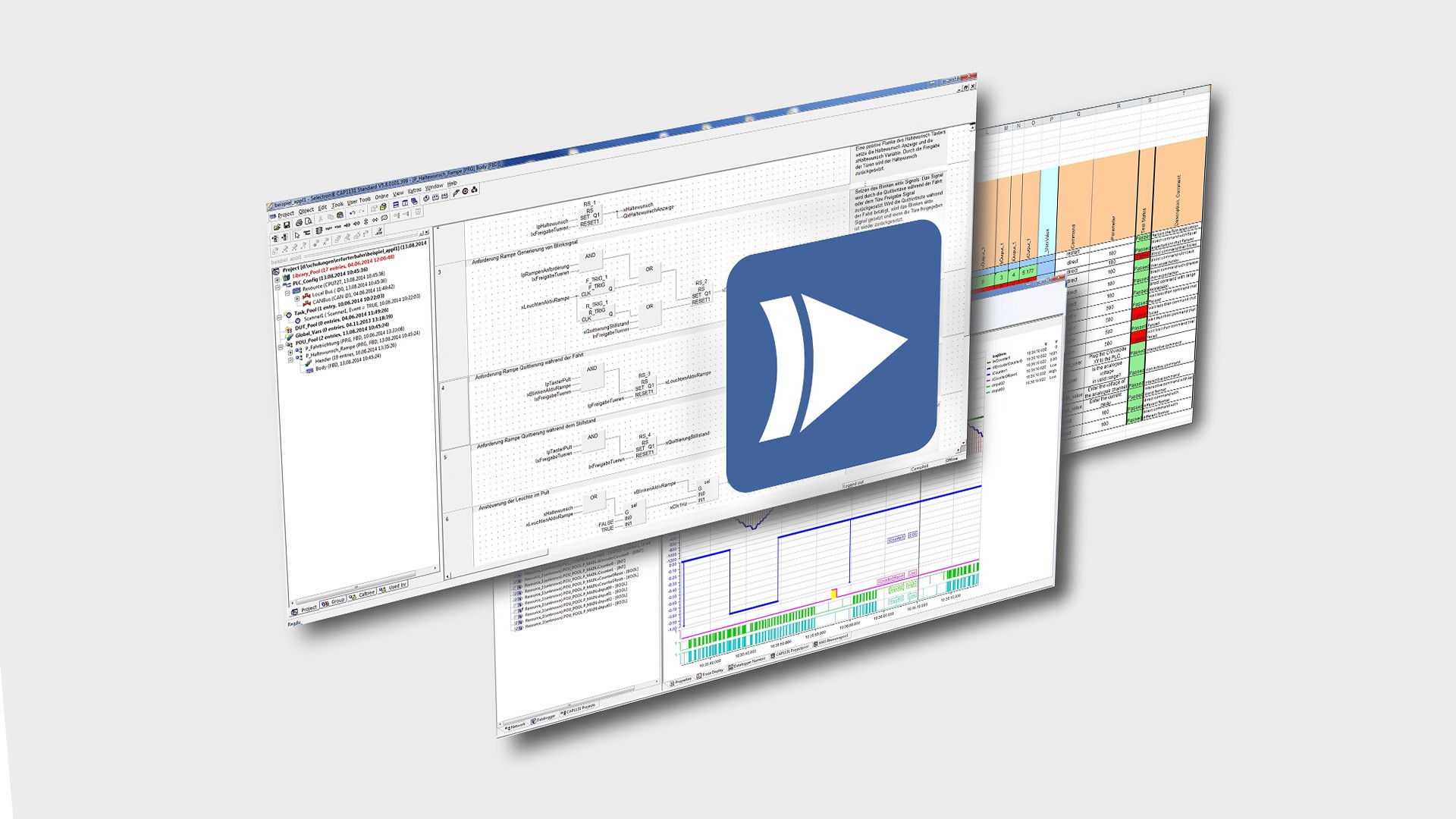Open the Online menu
The height and width of the screenshot is (819, 1456).
click(381, 196)
